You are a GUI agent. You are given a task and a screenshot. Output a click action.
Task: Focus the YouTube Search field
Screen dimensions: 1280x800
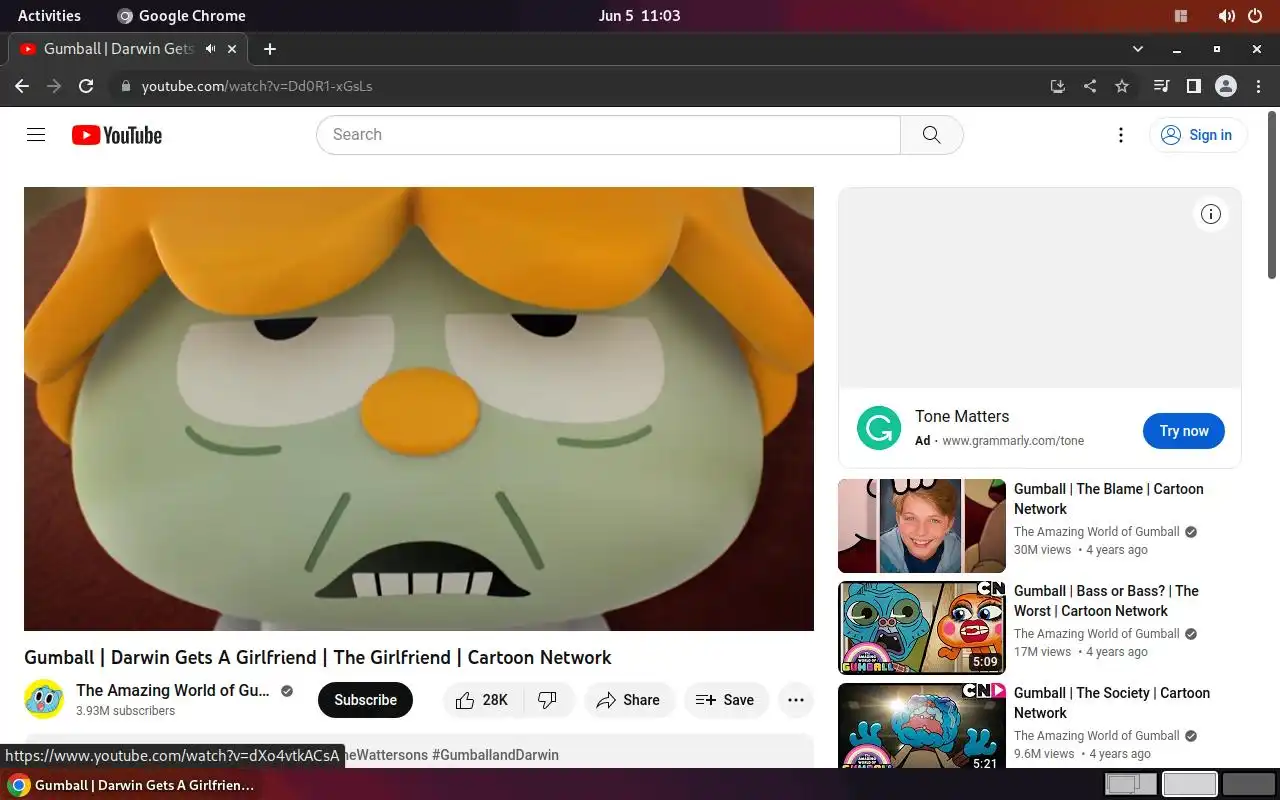tap(608, 135)
